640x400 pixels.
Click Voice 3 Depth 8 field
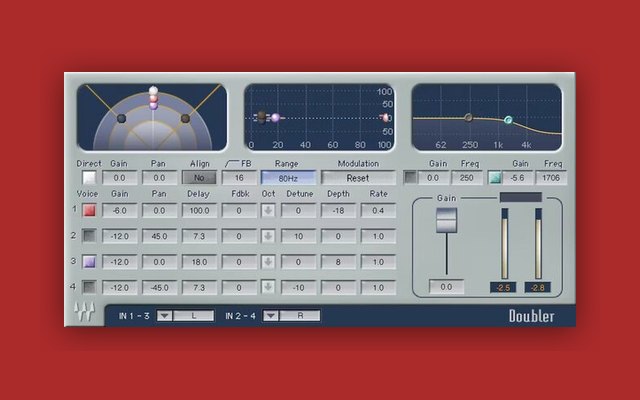(338, 262)
